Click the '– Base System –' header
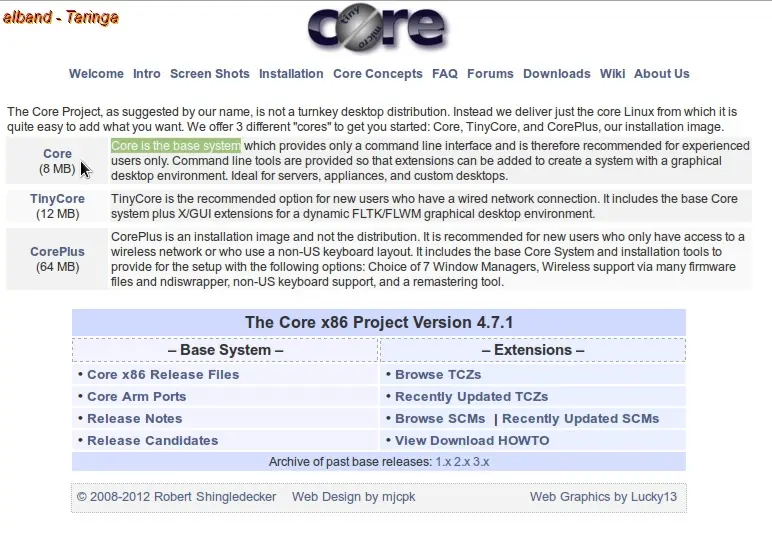The width and height of the screenshot is (772, 533). [225, 350]
